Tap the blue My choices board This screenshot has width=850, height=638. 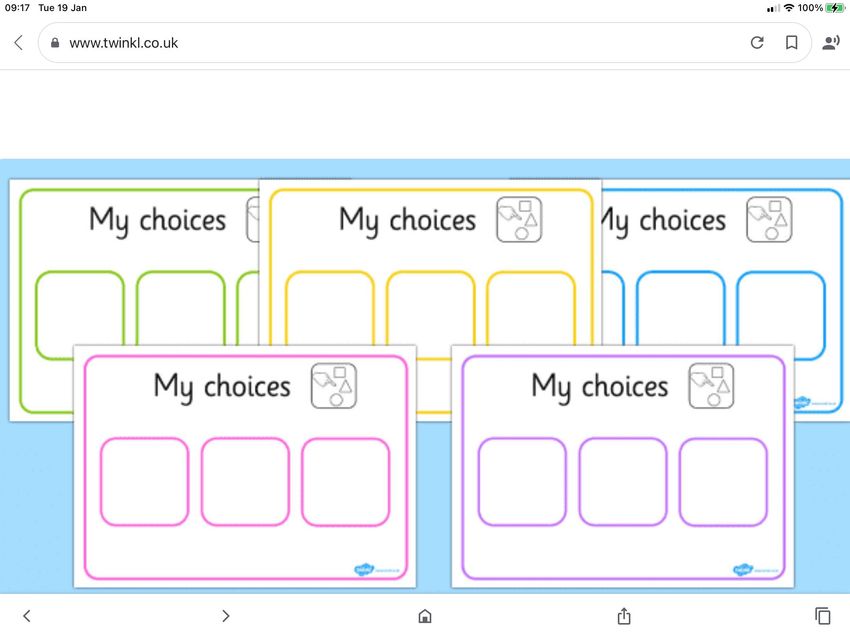click(x=725, y=262)
